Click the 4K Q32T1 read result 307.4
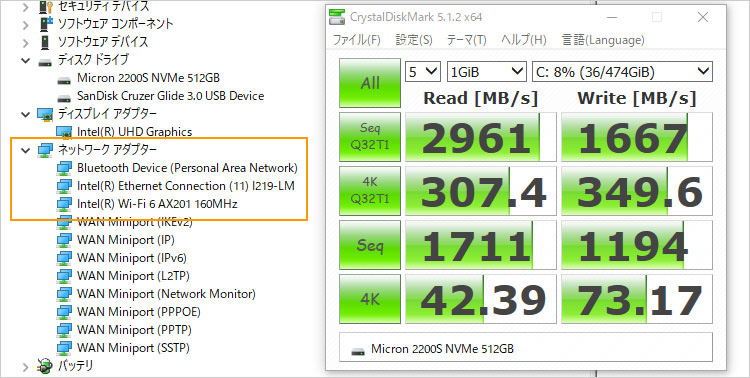Screen dimensions: 750x378 481,191
